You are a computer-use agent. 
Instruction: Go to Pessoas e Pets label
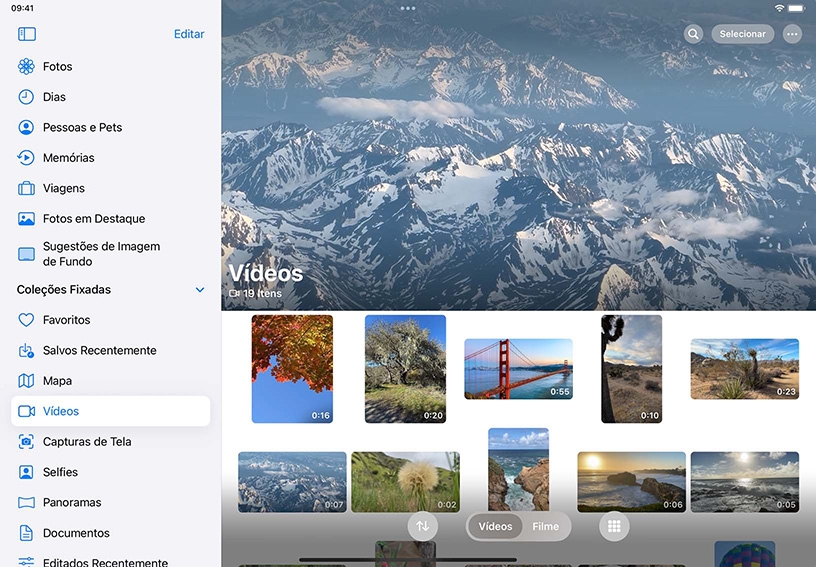(x=82, y=127)
